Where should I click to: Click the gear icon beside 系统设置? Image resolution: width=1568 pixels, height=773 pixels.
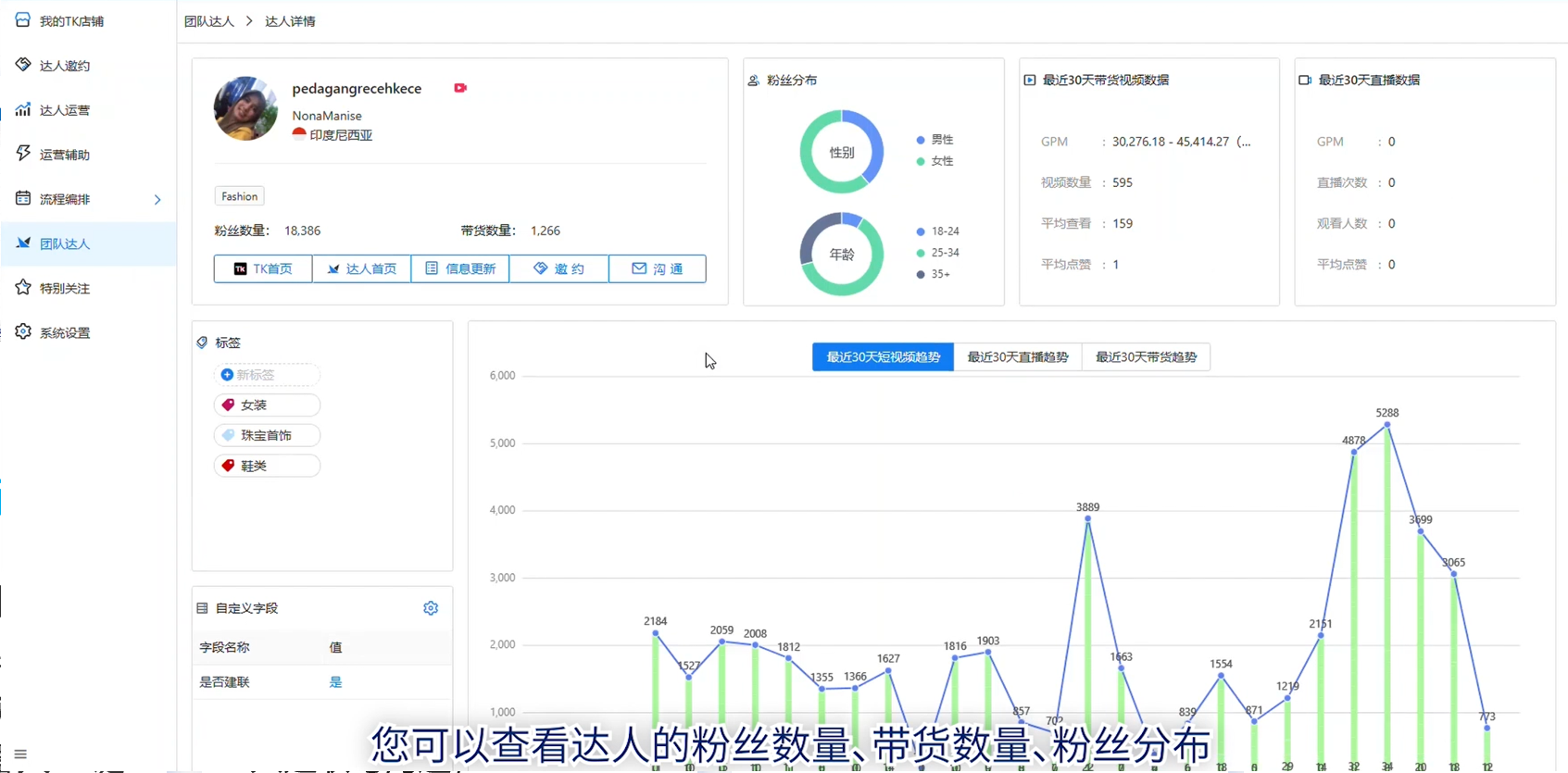(x=23, y=331)
